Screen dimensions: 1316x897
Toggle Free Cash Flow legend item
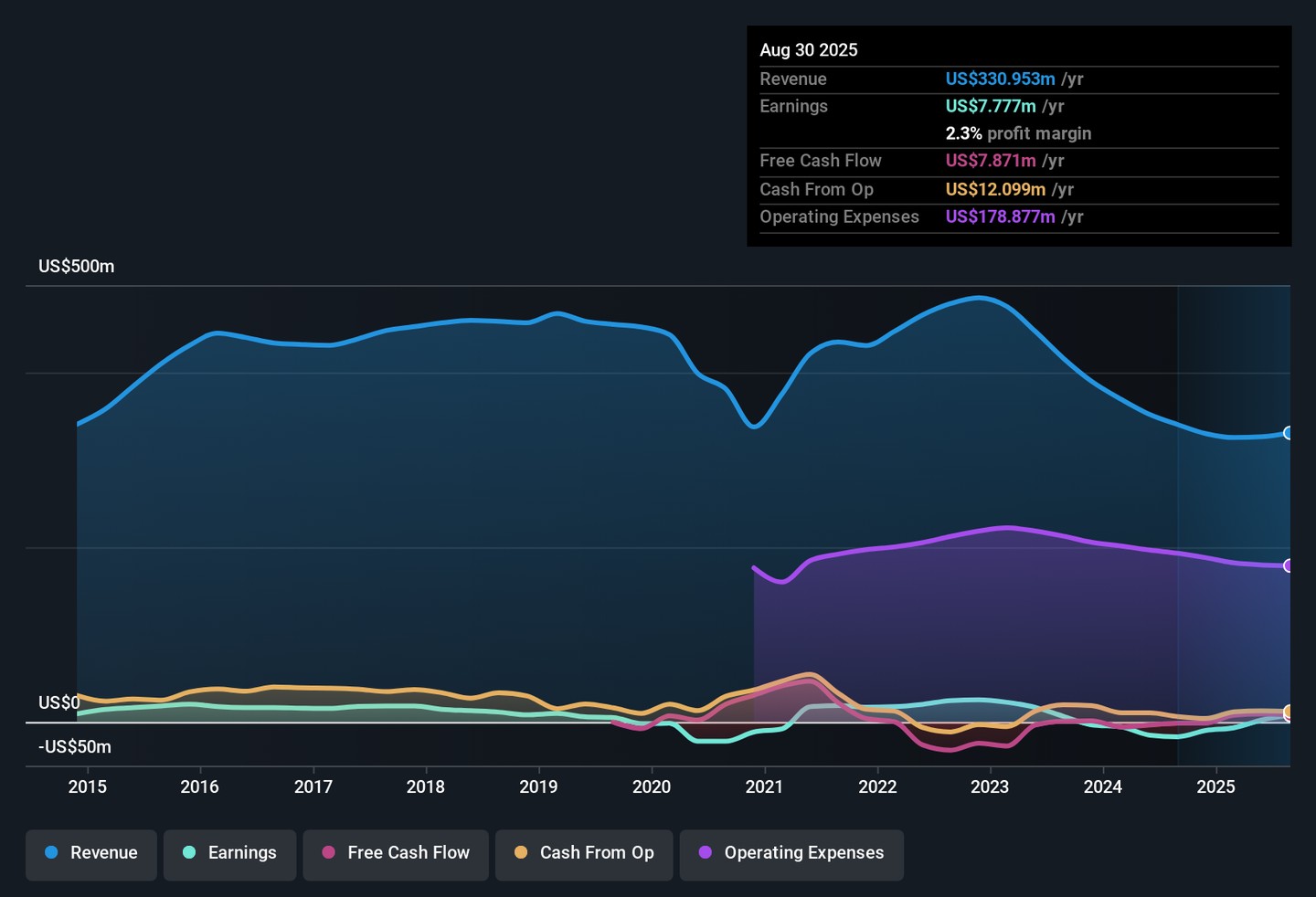(x=396, y=853)
